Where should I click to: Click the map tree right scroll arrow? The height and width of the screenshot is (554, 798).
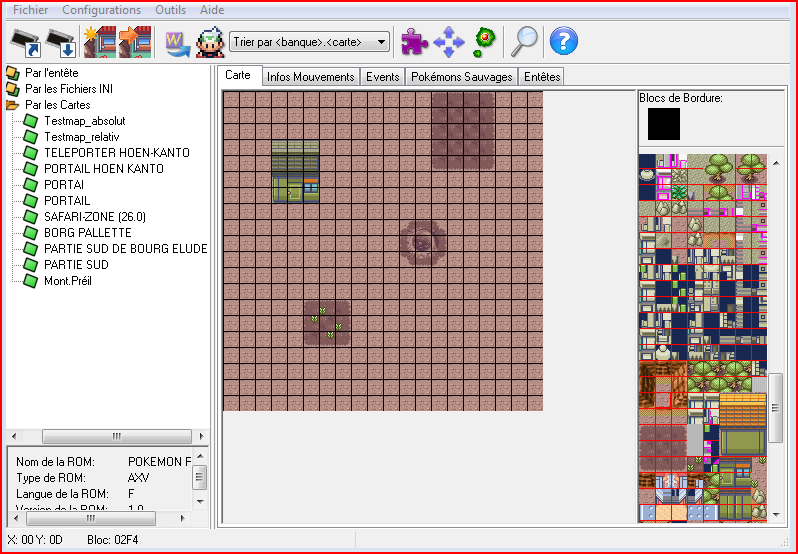[x=202, y=436]
